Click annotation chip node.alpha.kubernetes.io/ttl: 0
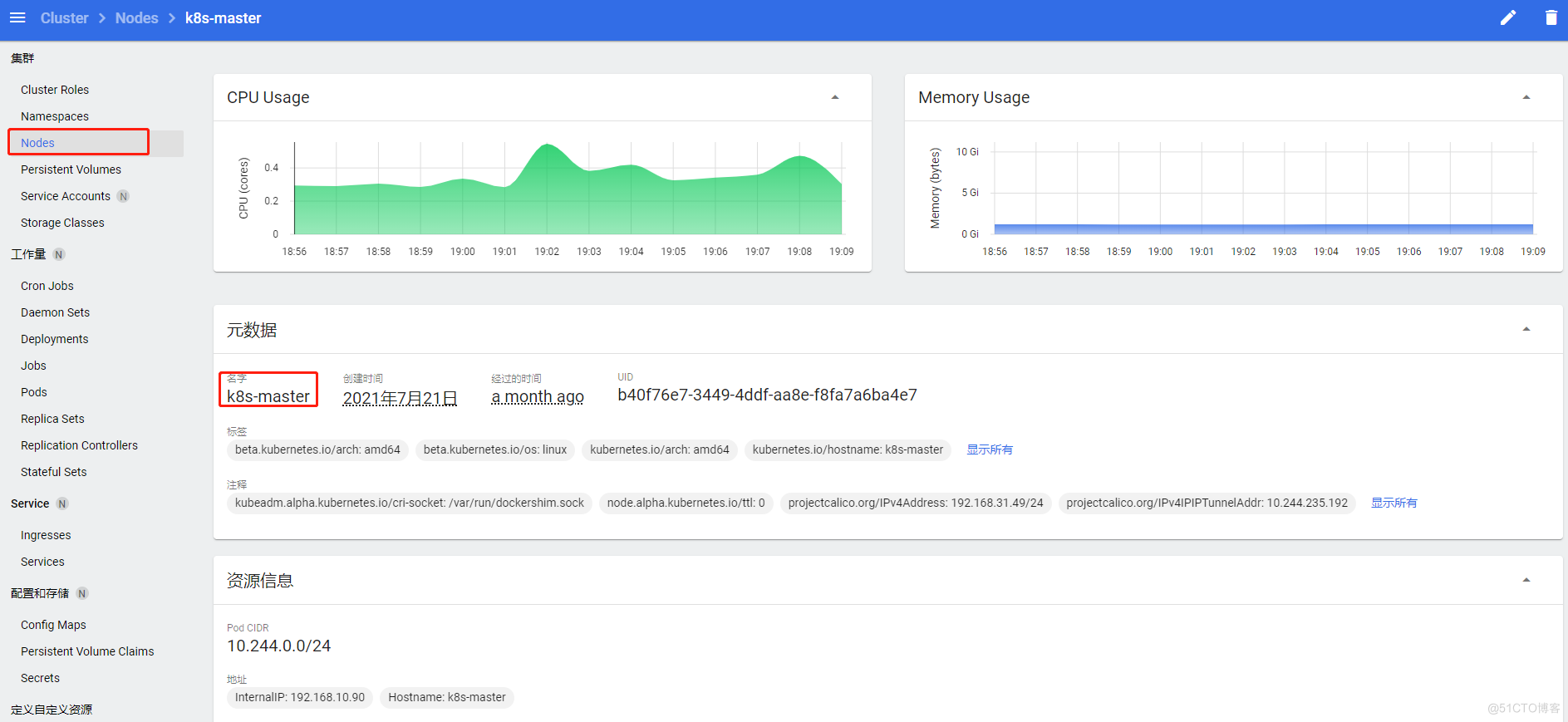Image resolution: width=1568 pixels, height=722 pixels. (x=686, y=503)
